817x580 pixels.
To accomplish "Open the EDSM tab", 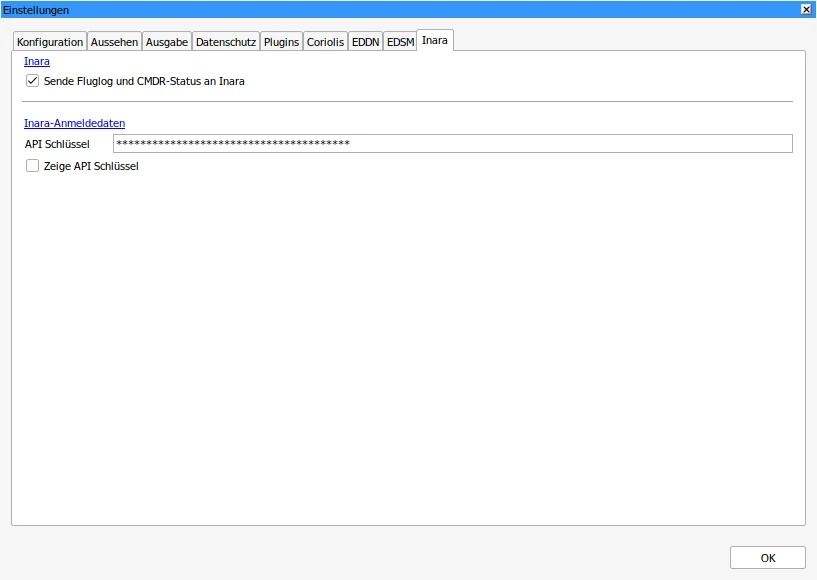I will click(x=400, y=42).
